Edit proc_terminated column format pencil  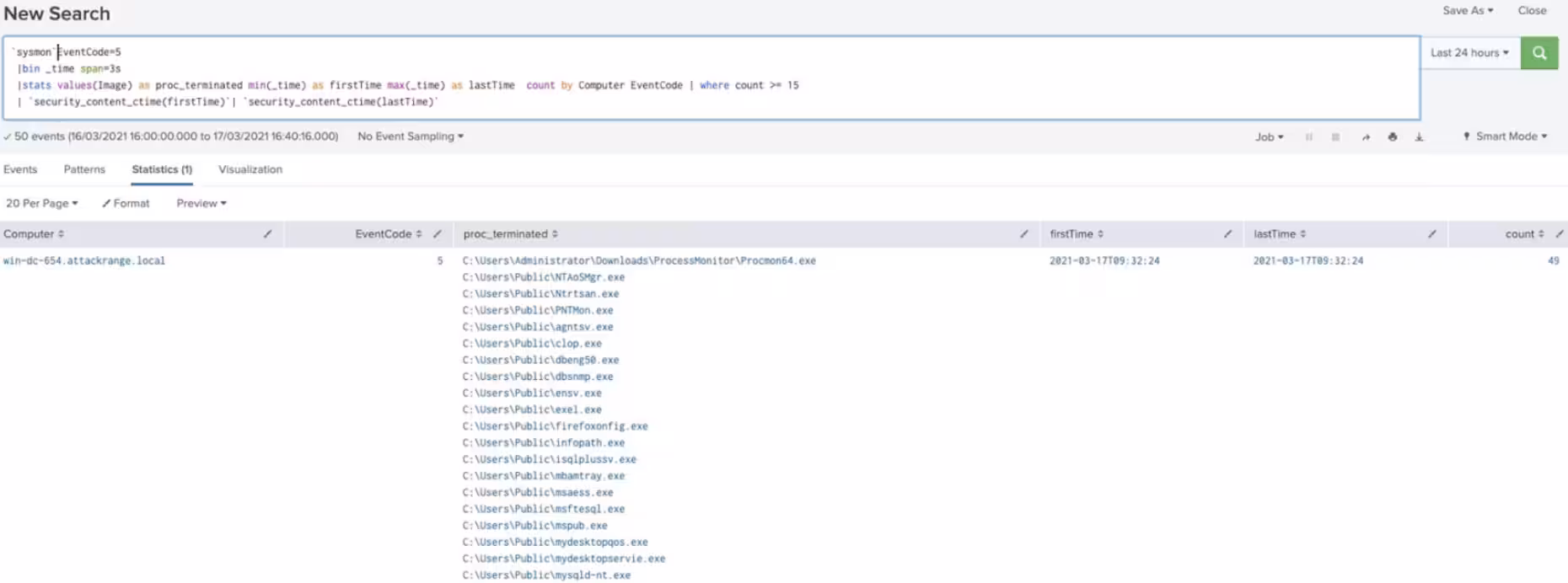[x=1024, y=234]
